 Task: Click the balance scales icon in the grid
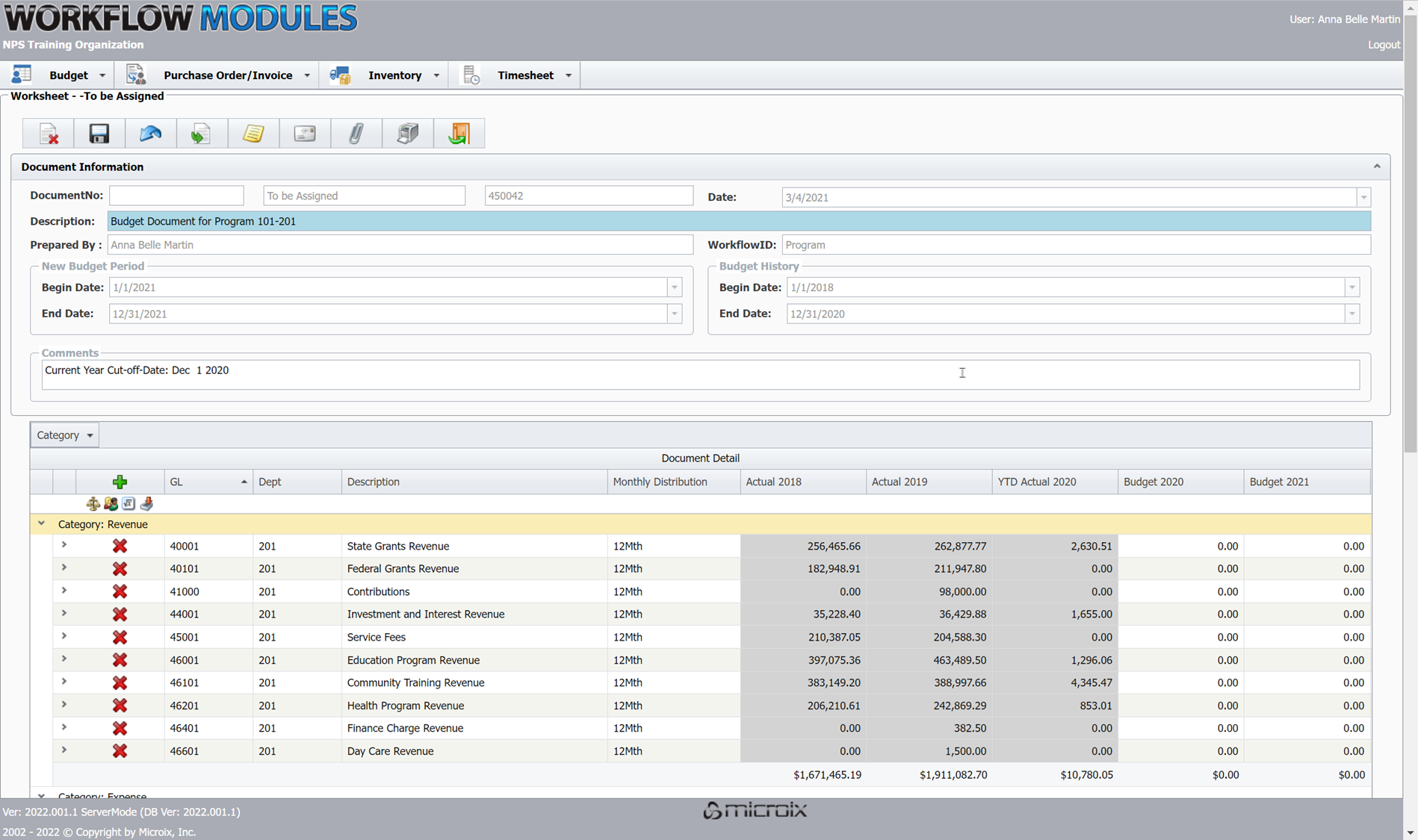pos(93,504)
